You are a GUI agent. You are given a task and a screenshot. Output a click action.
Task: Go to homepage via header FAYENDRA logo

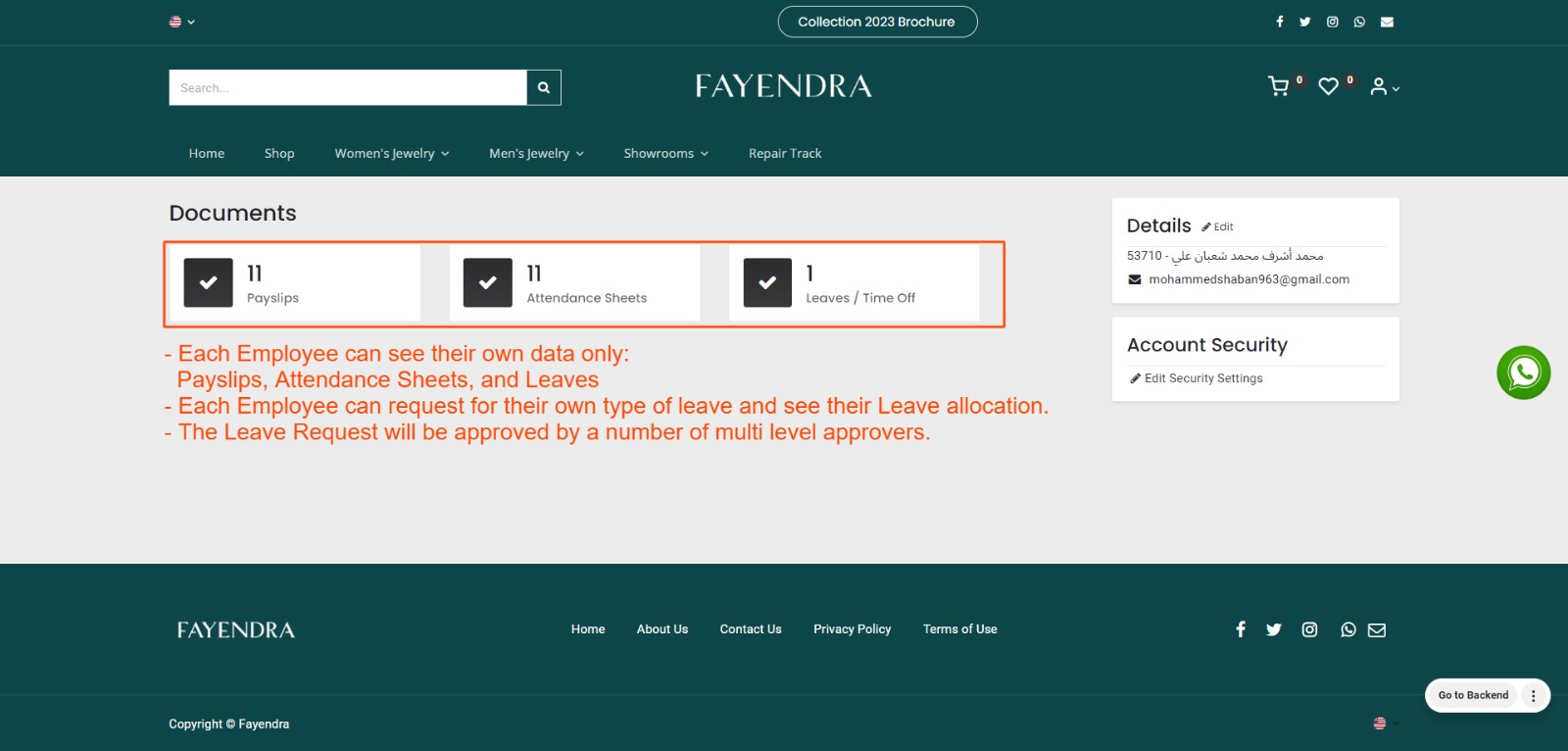783,86
